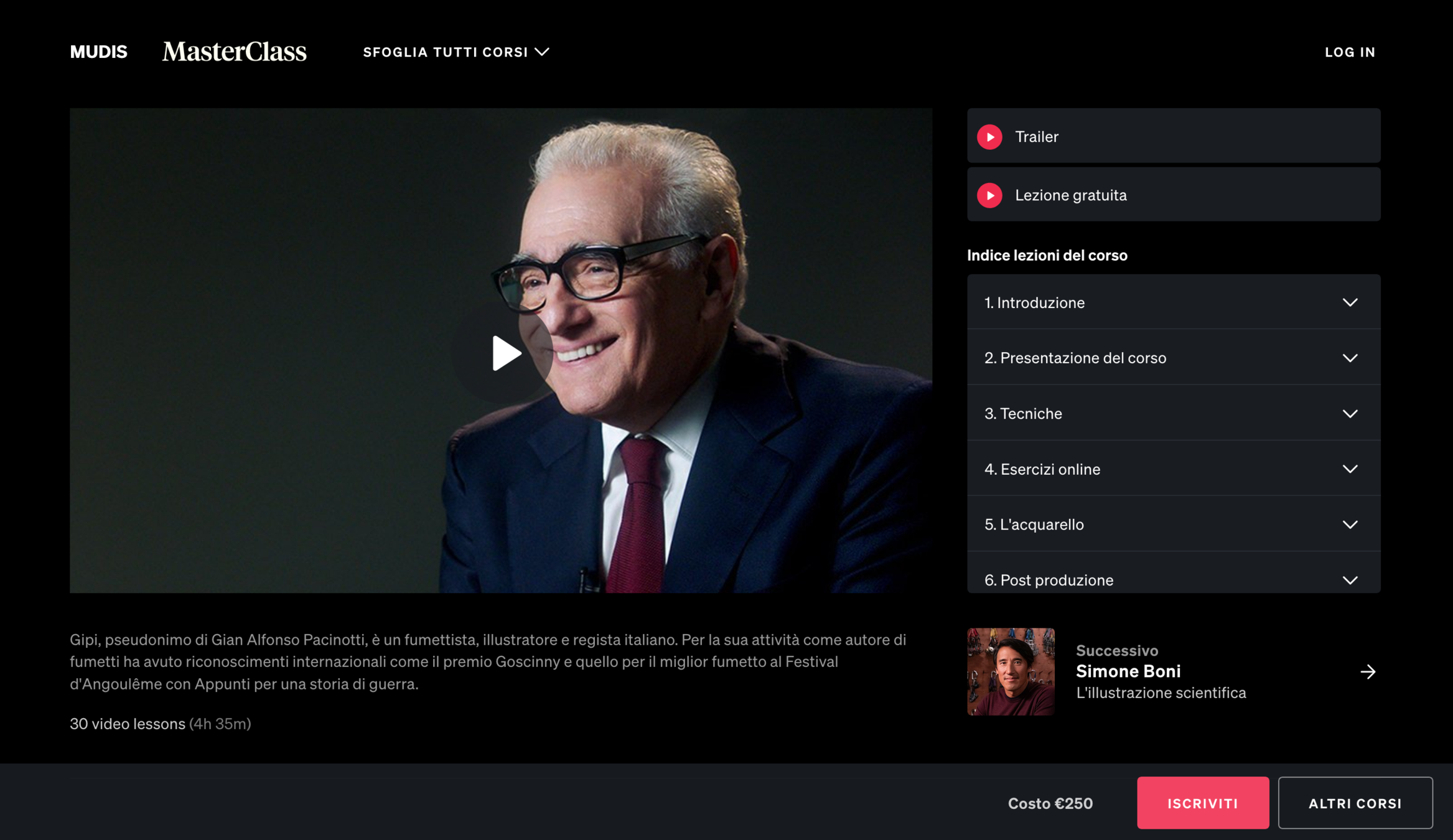Click the arrow next to Simone Boni

click(x=1367, y=671)
